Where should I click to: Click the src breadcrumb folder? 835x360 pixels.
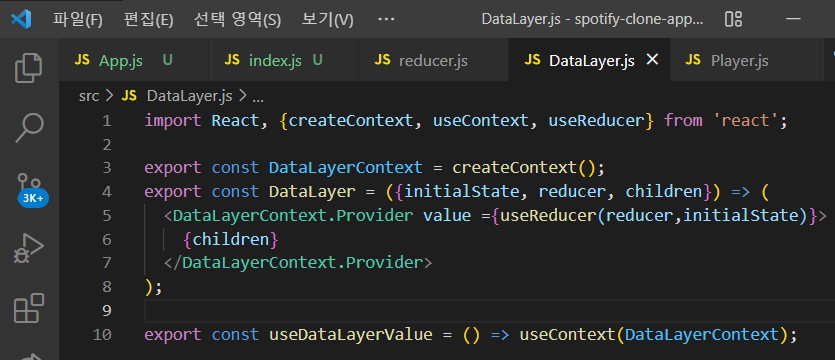point(89,96)
